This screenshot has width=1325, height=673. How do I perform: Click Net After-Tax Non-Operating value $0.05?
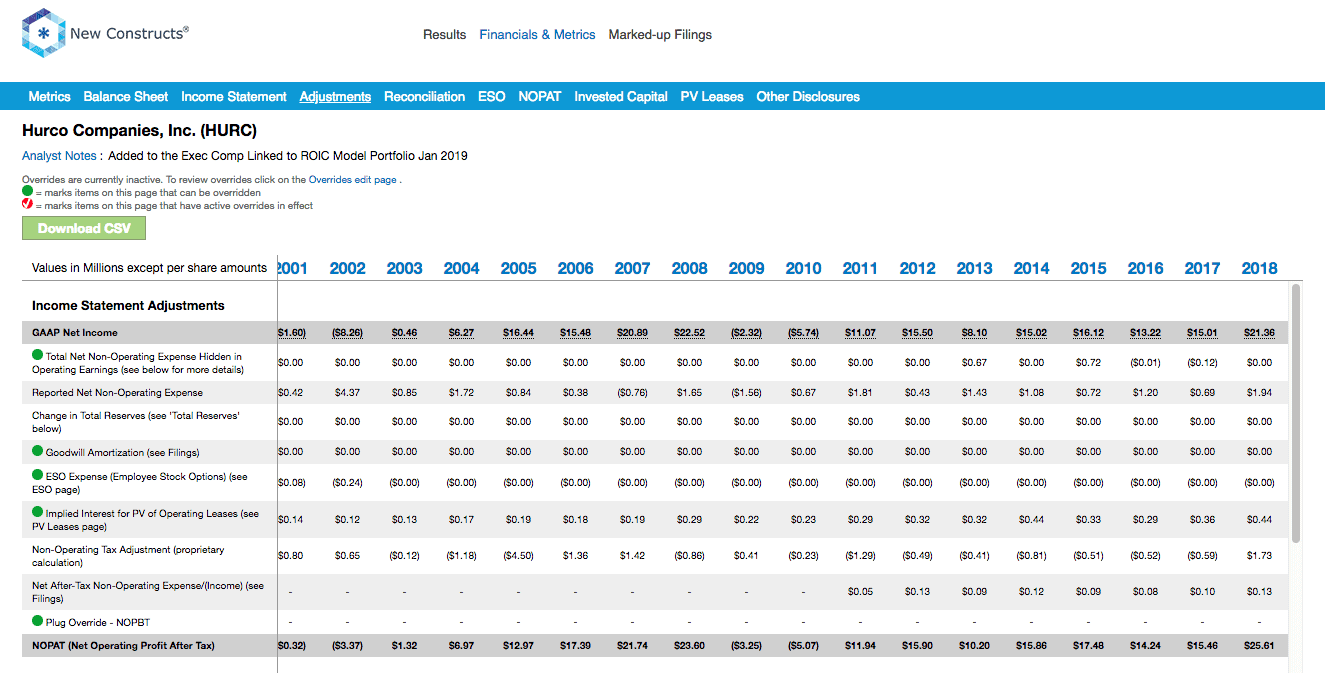(860, 592)
